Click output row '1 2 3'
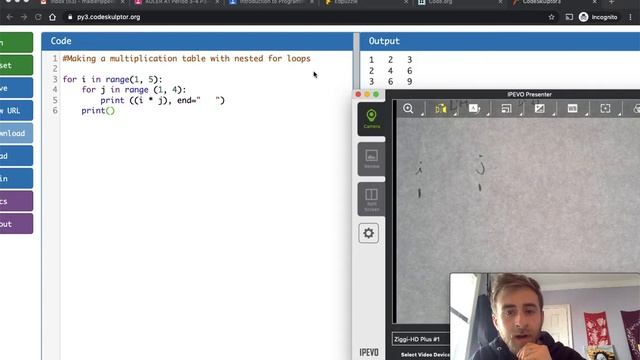The height and width of the screenshot is (360, 640). (390, 60)
